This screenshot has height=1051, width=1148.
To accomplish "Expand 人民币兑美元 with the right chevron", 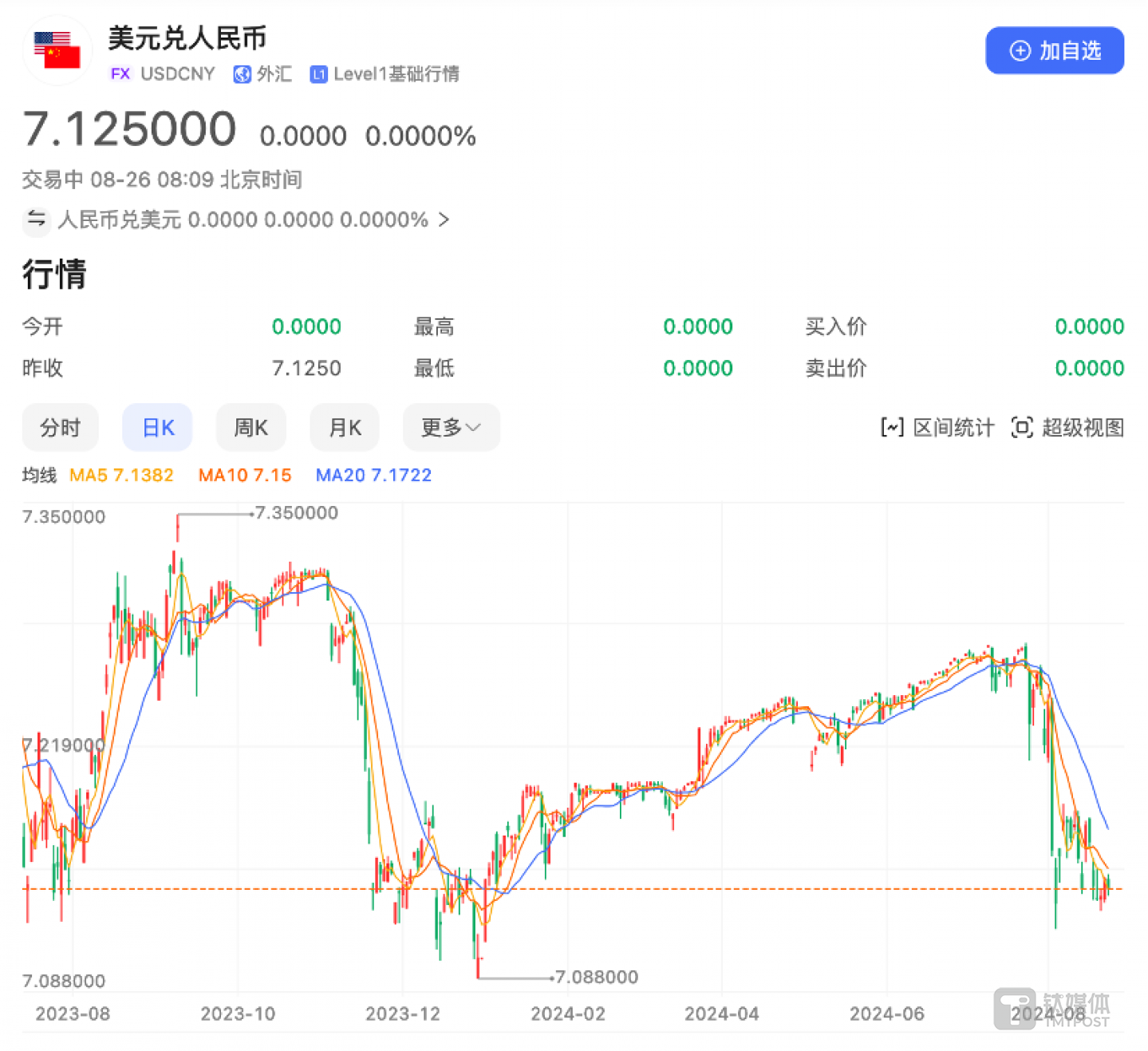I will coord(444,219).
